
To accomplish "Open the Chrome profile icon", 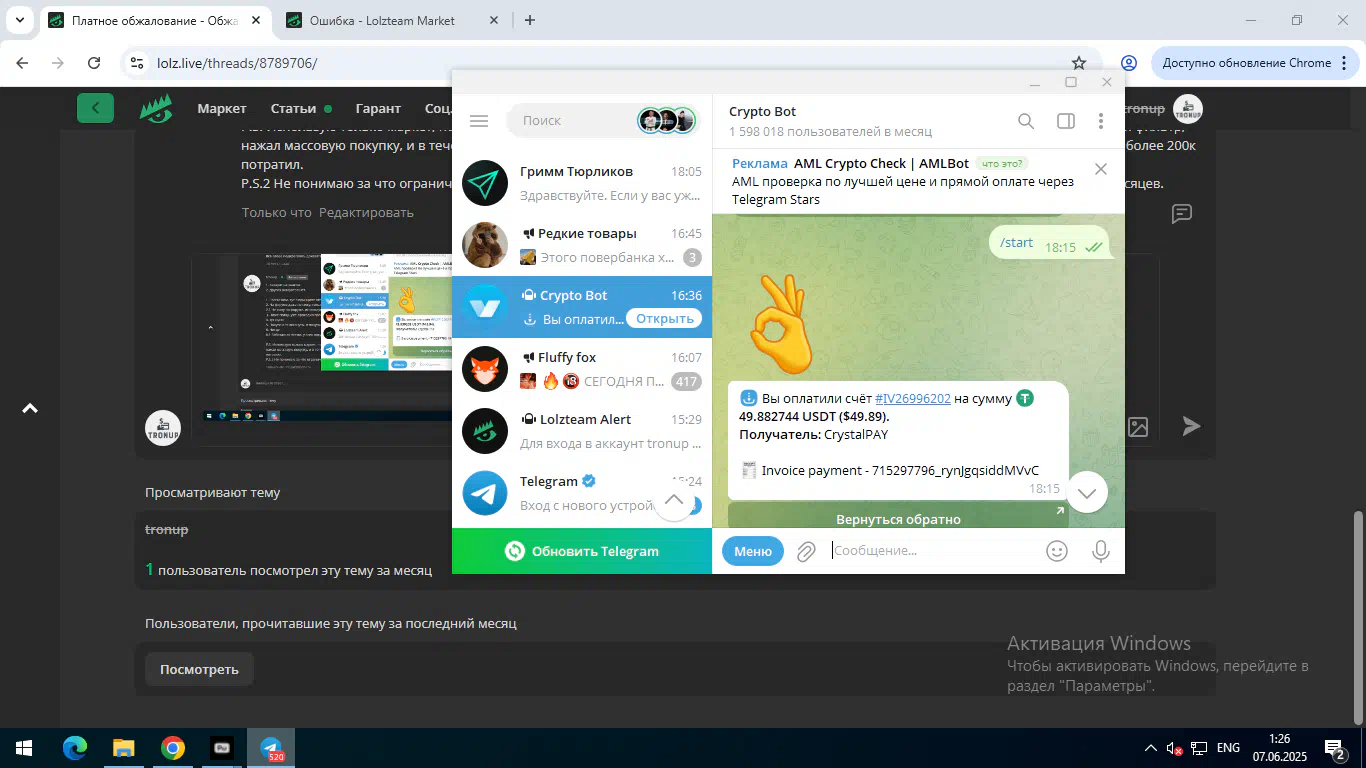I will [x=1129, y=63].
